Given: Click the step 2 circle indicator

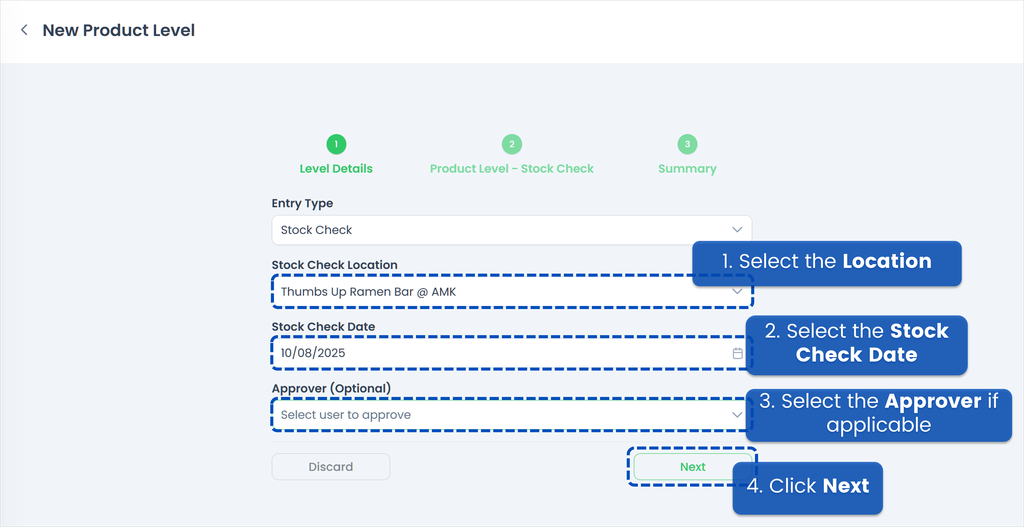Looking at the screenshot, I should click(x=511, y=144).
